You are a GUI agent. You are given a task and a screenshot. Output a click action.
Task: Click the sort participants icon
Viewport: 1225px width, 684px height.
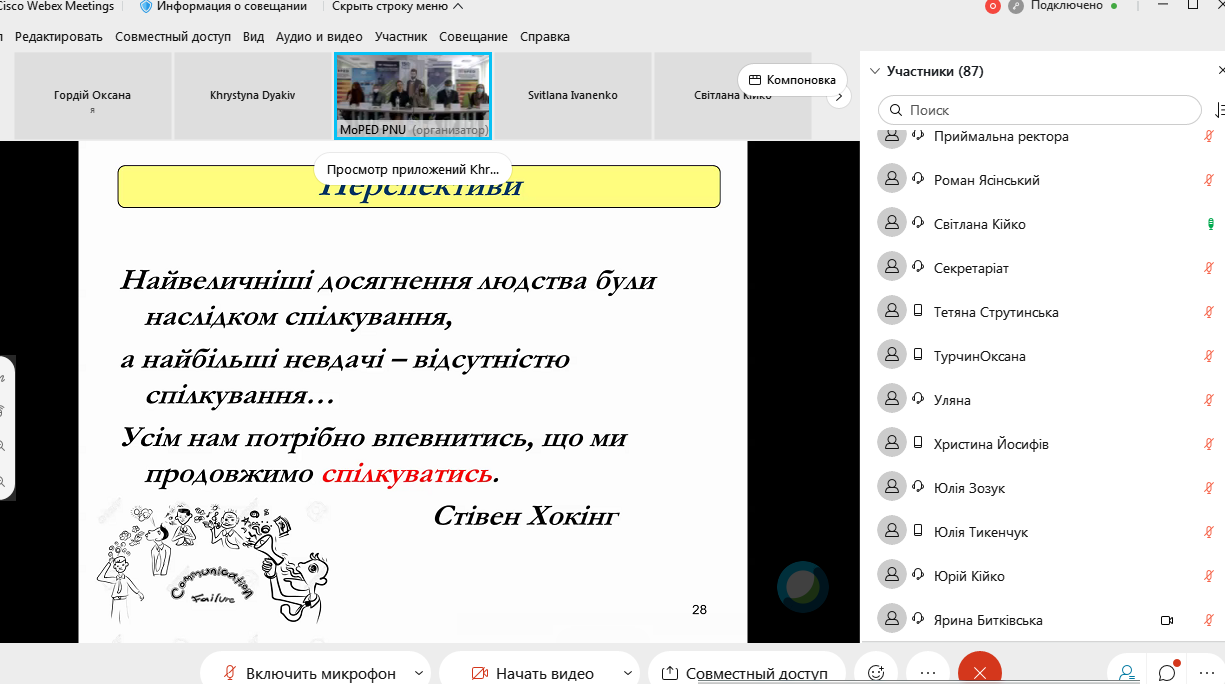click(x=1220, y=109)
